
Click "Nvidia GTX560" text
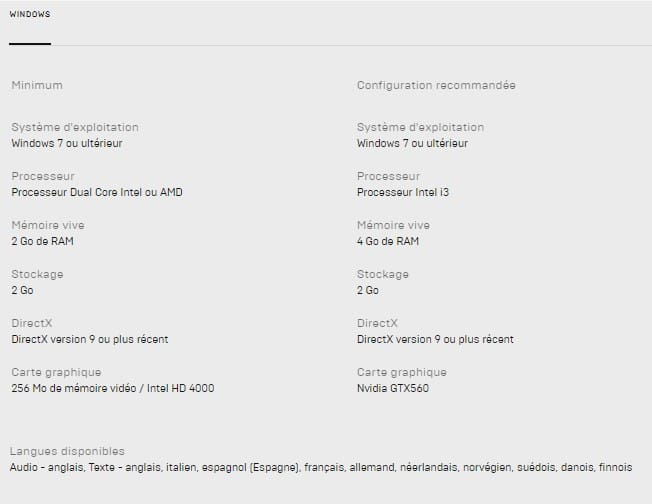(393, 389)
